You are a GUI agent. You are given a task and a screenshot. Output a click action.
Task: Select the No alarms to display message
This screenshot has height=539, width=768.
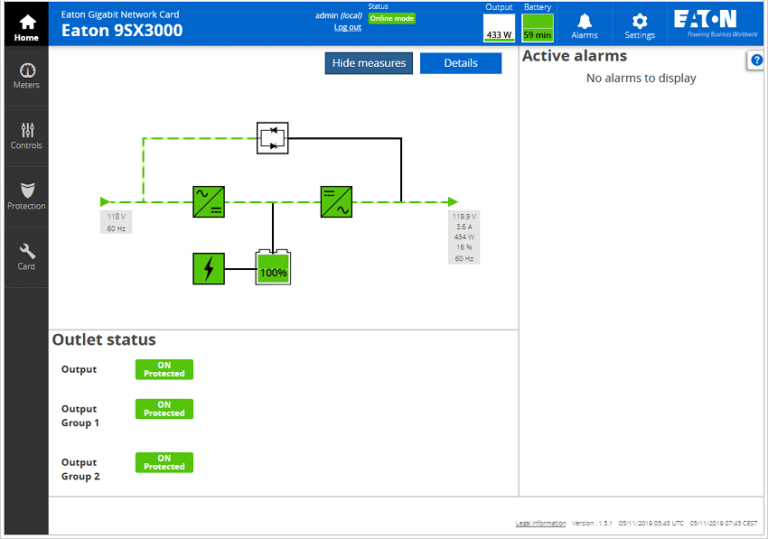pyautogui.click(x=641, y=78)
